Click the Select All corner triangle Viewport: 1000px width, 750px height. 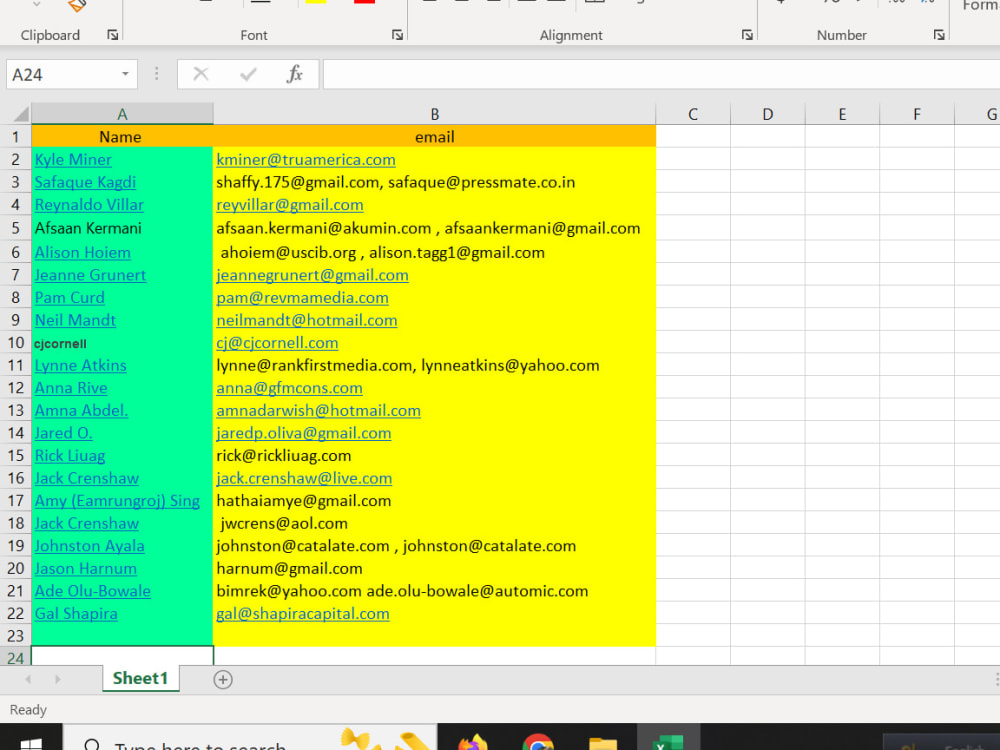(21, 114)
